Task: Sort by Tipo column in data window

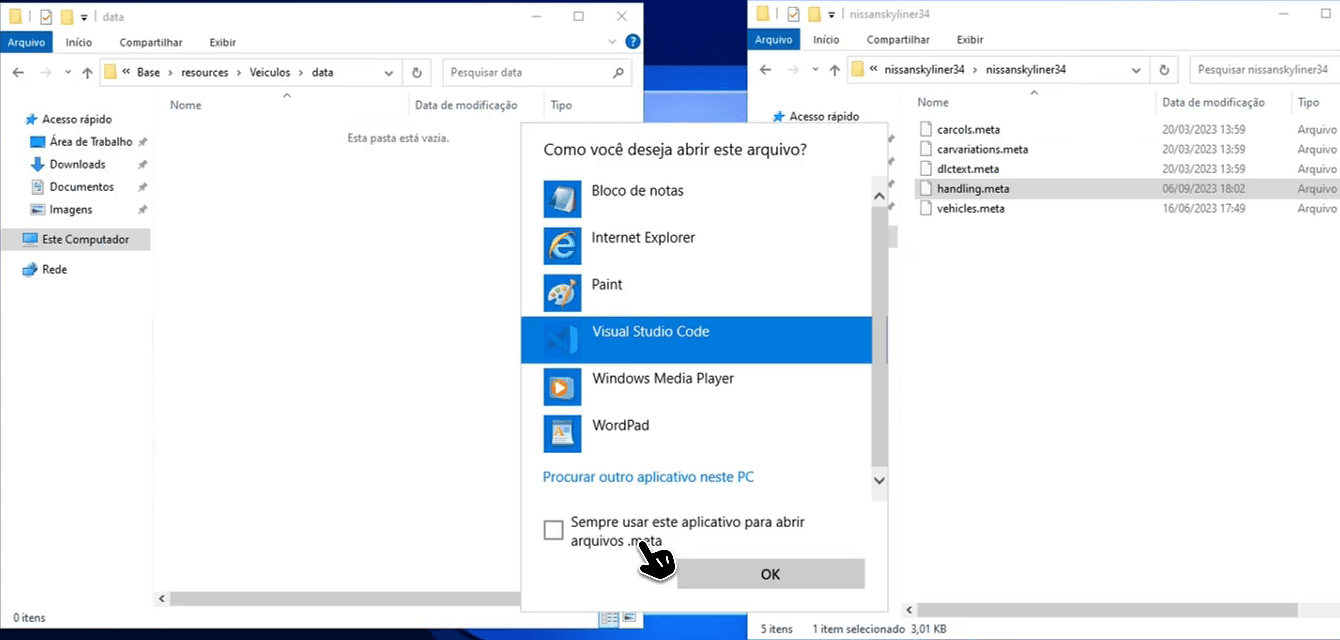Action: point(561,105)
